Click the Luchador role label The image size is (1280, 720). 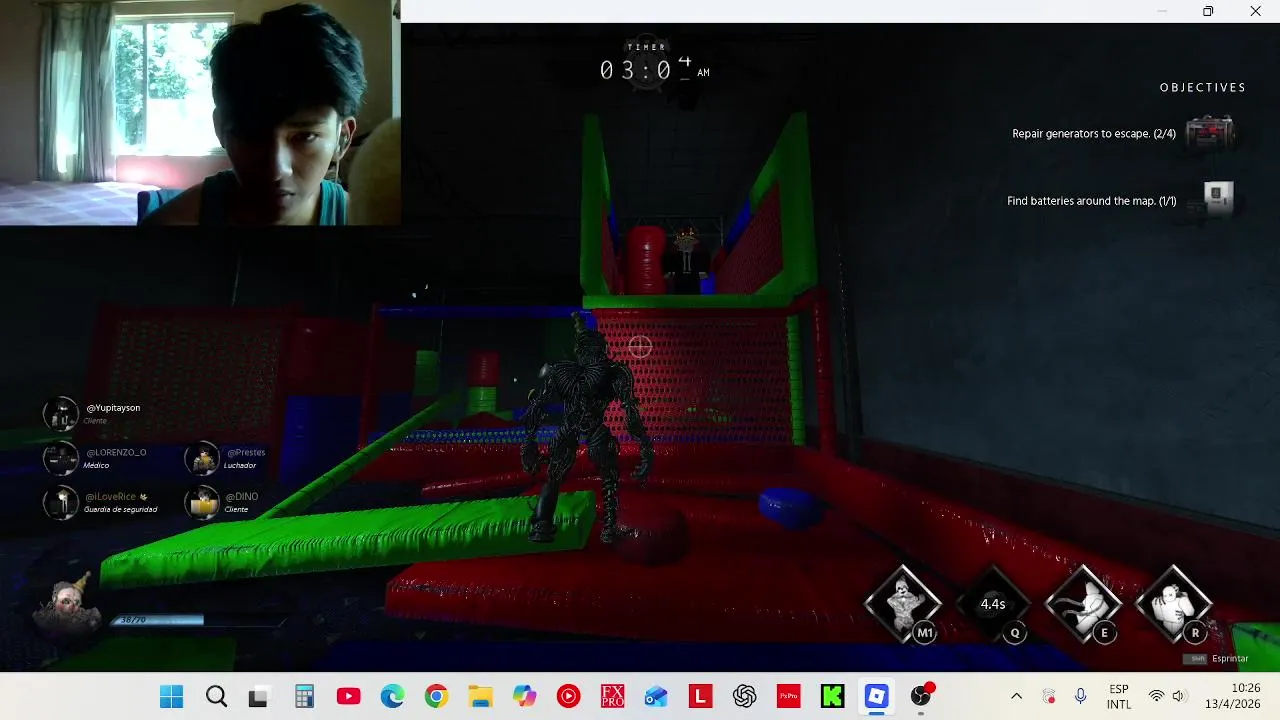point(241,466)
